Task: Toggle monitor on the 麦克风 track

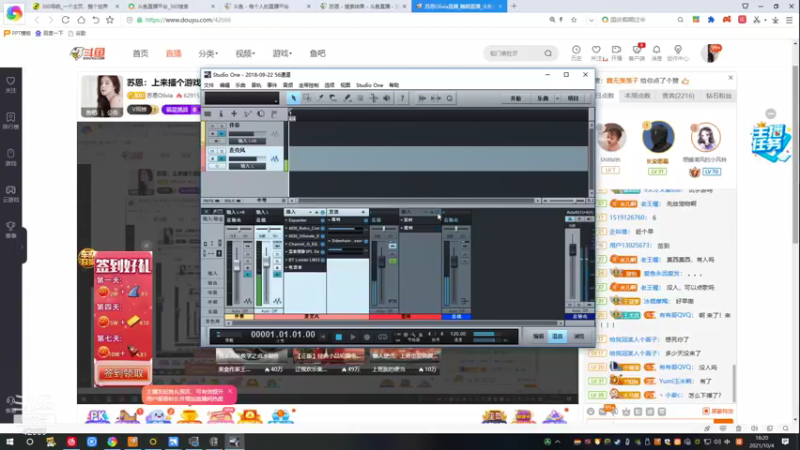Action: 221,159
